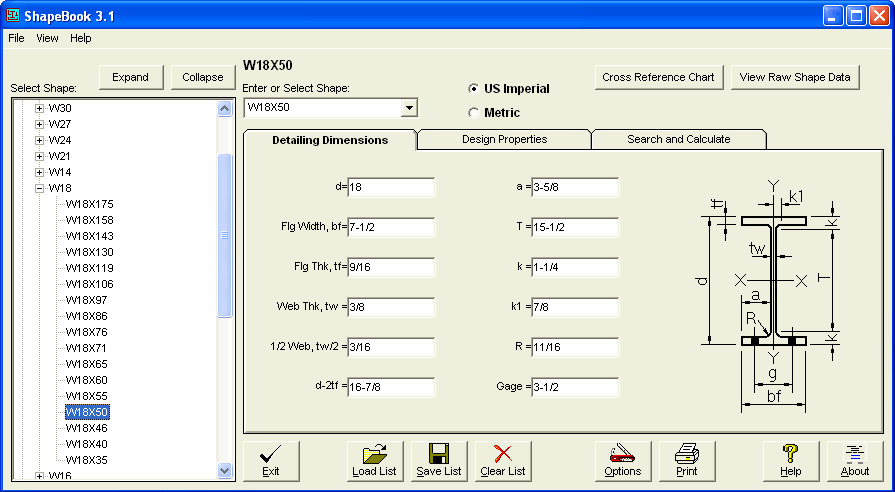Select W18X46 in the shape tree
The height and width of the screenshot is (492, 895).
click(x=87, y=428)
